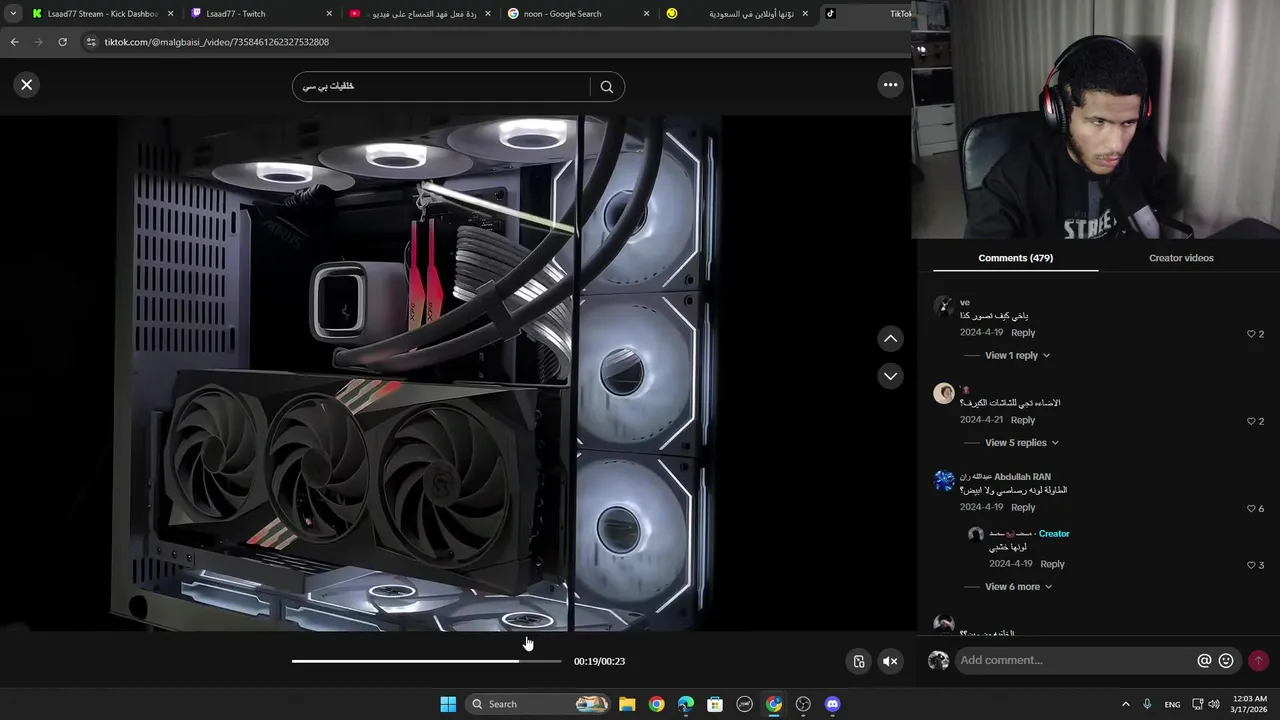Show hidden system tray icons

click(1125, 704)
